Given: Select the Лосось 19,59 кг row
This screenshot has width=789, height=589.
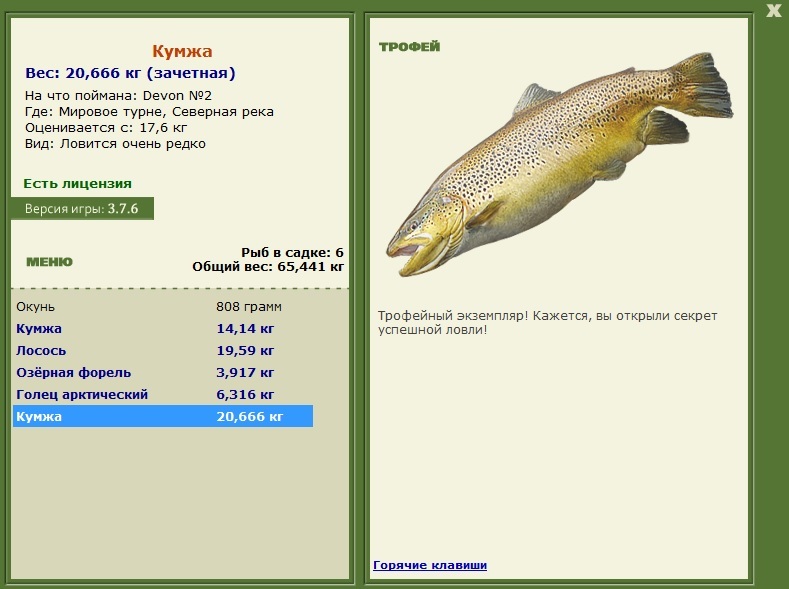Looking at the screenshot, I should tap(163, 351).
